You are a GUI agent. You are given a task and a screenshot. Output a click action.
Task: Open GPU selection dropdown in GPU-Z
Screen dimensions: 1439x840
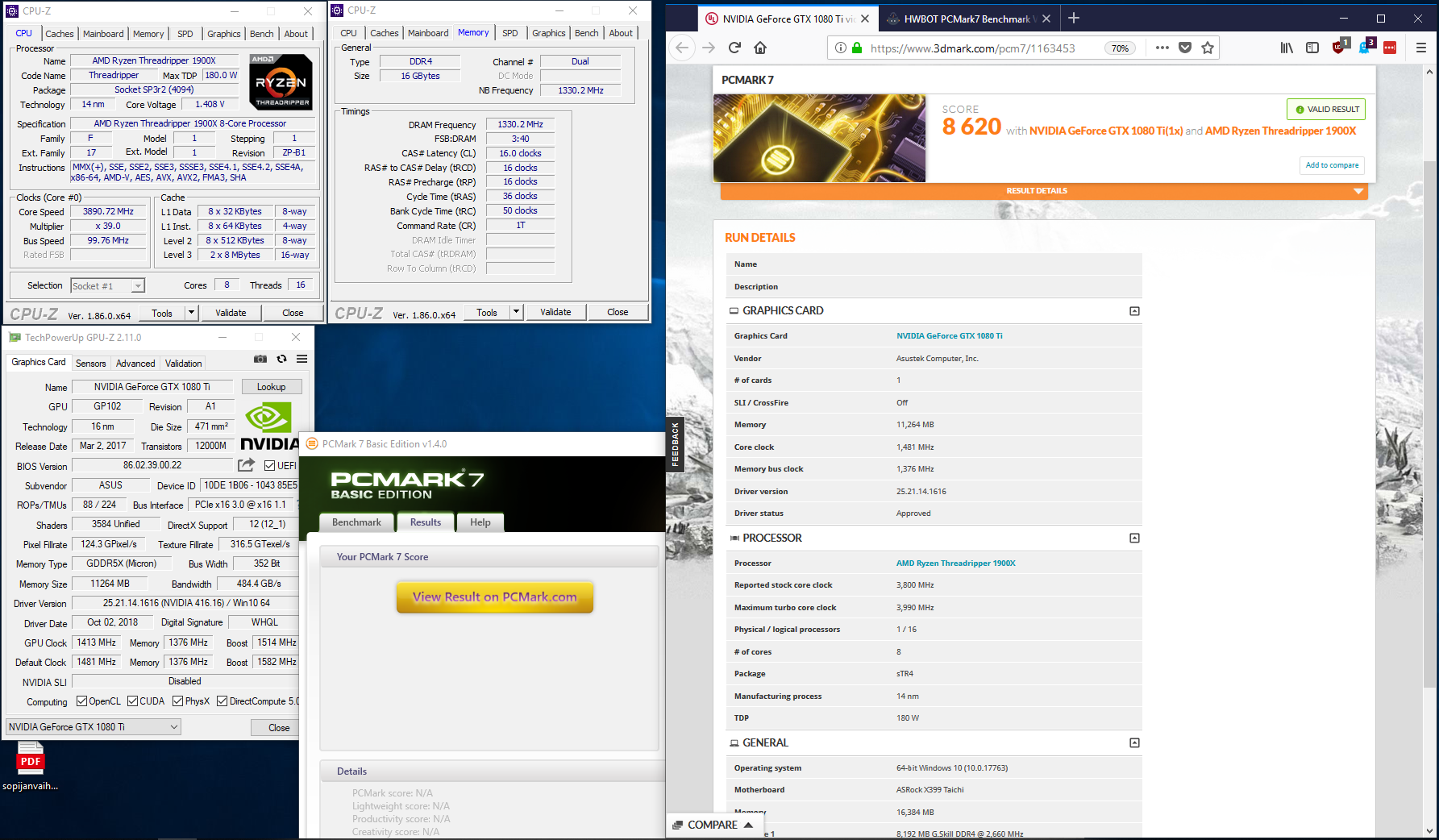[94, 727]
